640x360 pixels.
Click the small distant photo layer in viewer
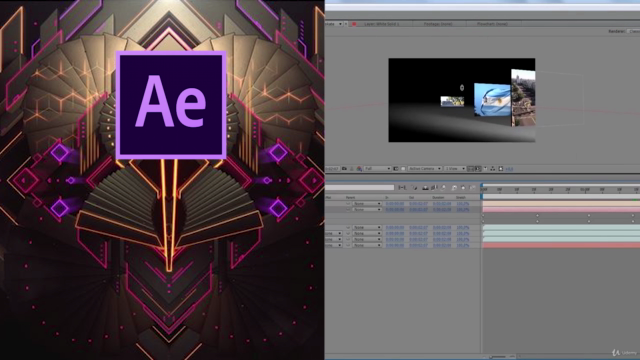click(x=452, y=101)
